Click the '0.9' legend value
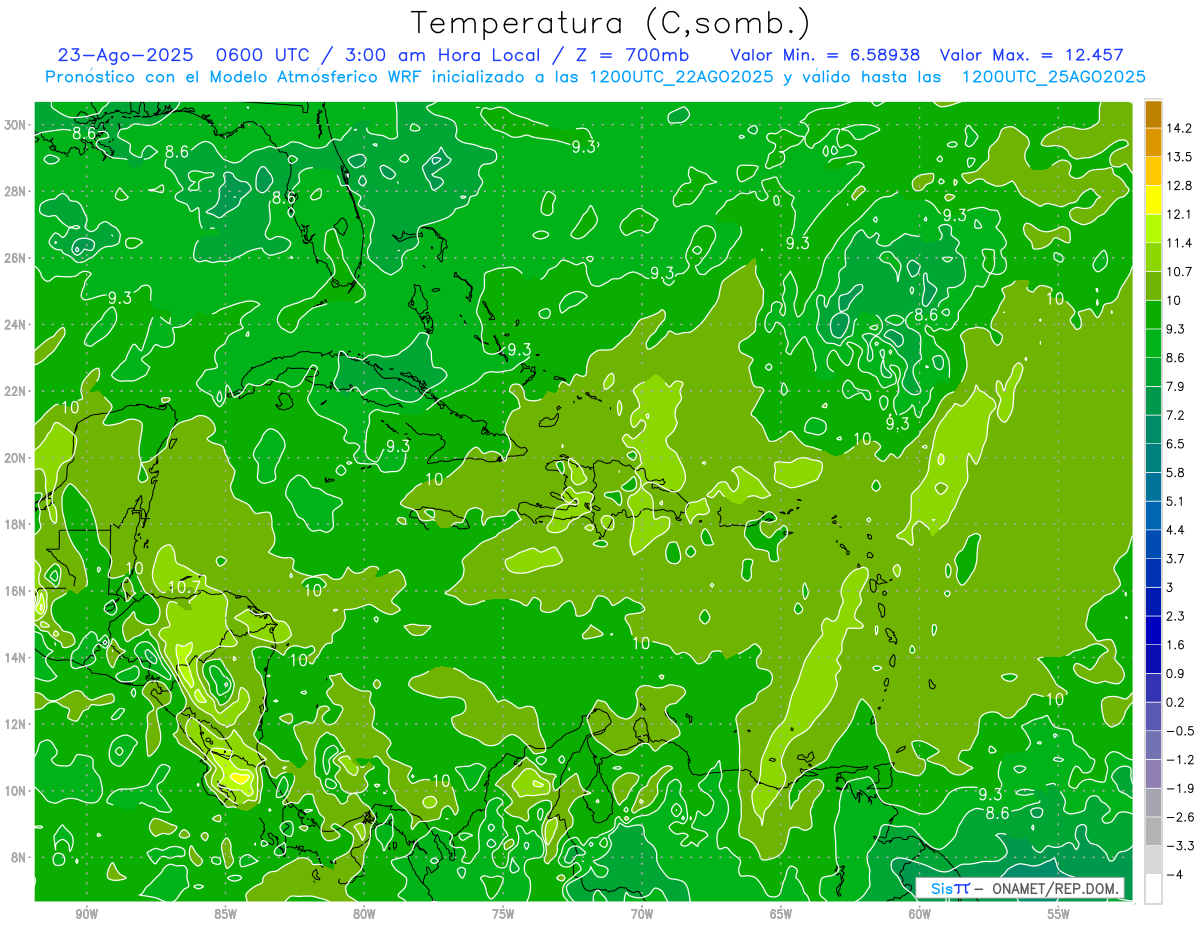 (1176, 673)
